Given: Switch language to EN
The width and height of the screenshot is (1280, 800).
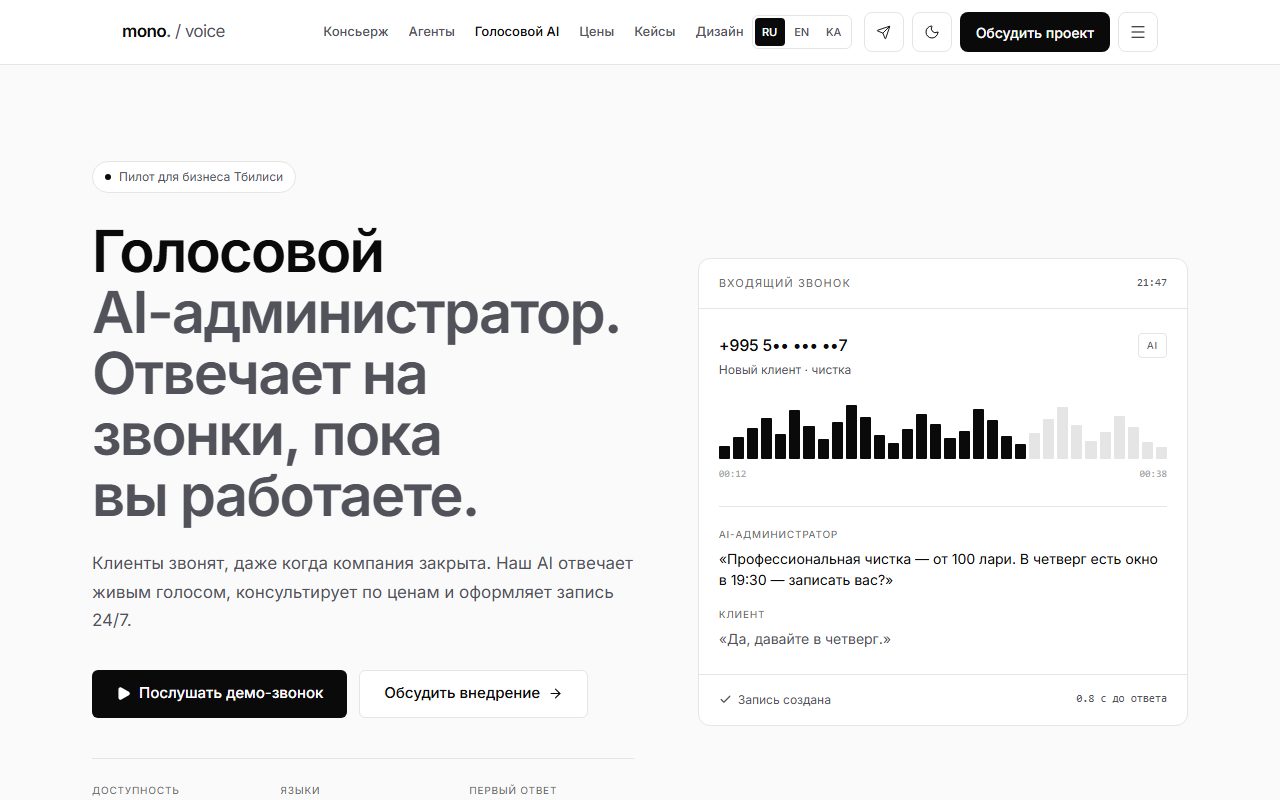Looking at the screenshot, I should pos(802,32).
